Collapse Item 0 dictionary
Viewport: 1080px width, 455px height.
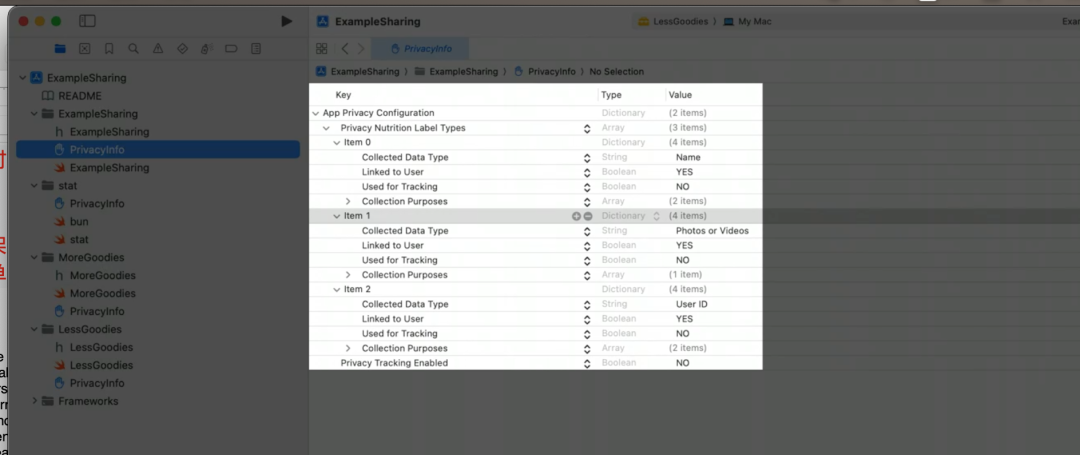tap(337, 142)
